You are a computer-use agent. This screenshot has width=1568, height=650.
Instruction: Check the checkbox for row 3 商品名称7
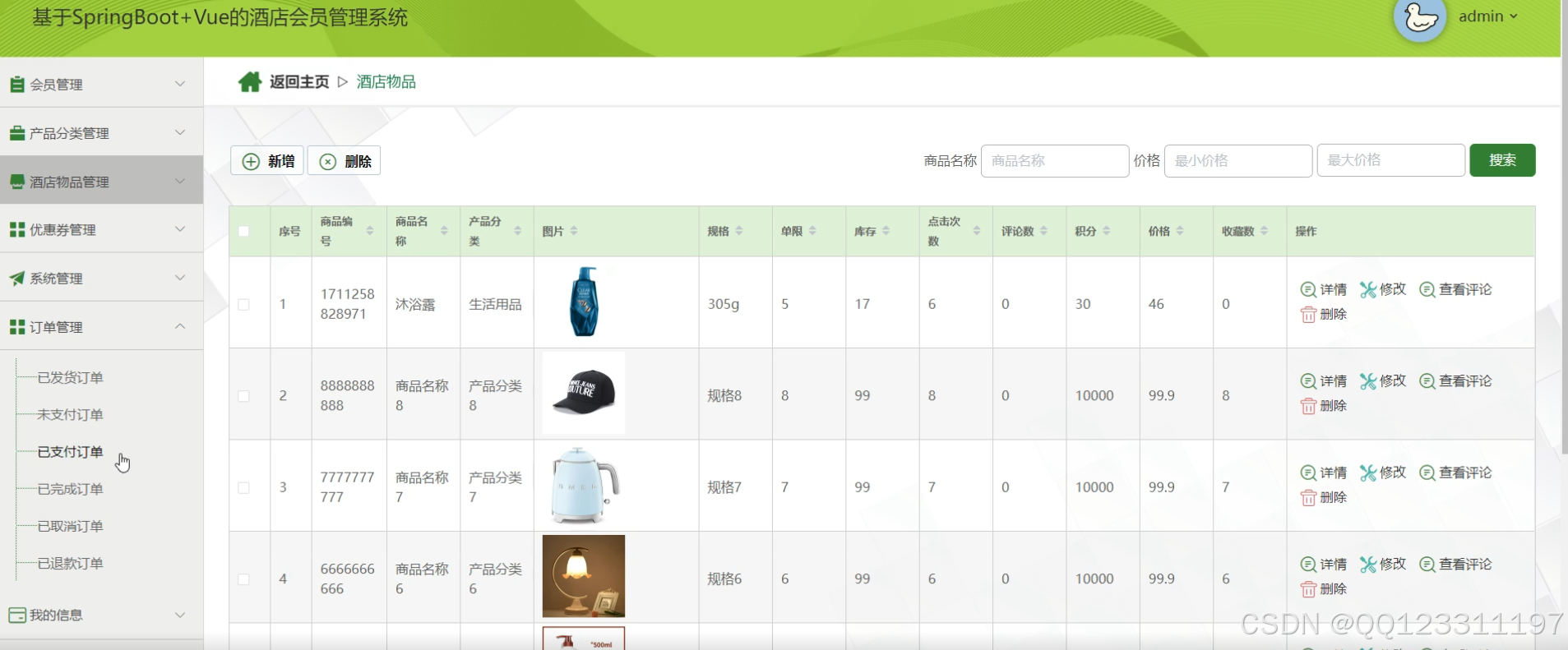point(243,487)
